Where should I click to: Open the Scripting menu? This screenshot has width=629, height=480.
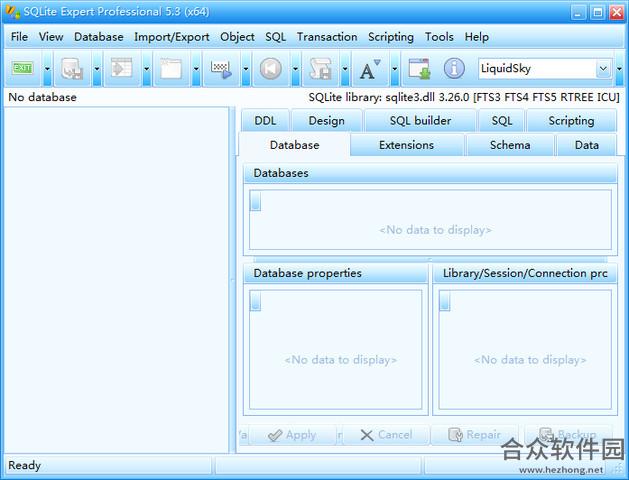click(391, 37)
